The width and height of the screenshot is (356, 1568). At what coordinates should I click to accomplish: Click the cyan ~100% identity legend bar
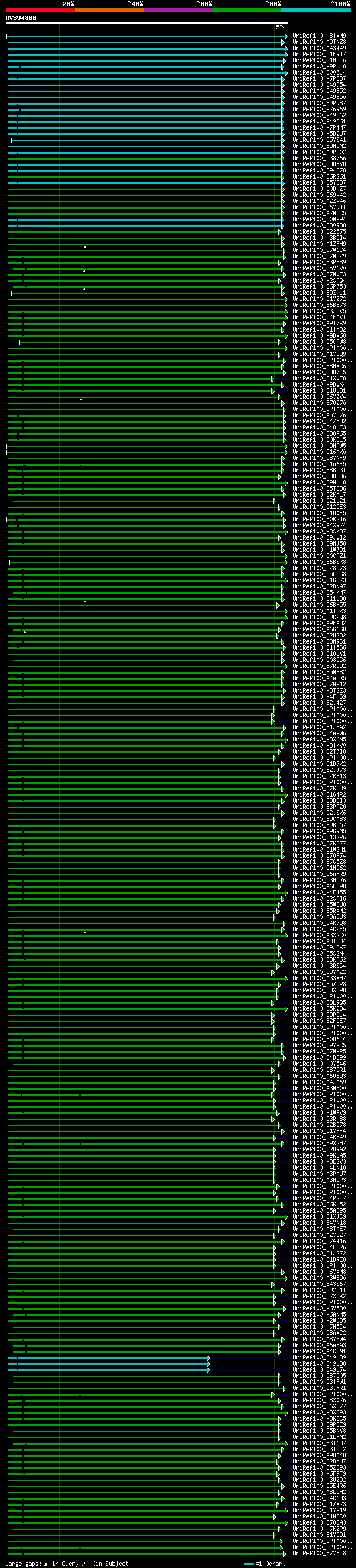coord(317,10)
